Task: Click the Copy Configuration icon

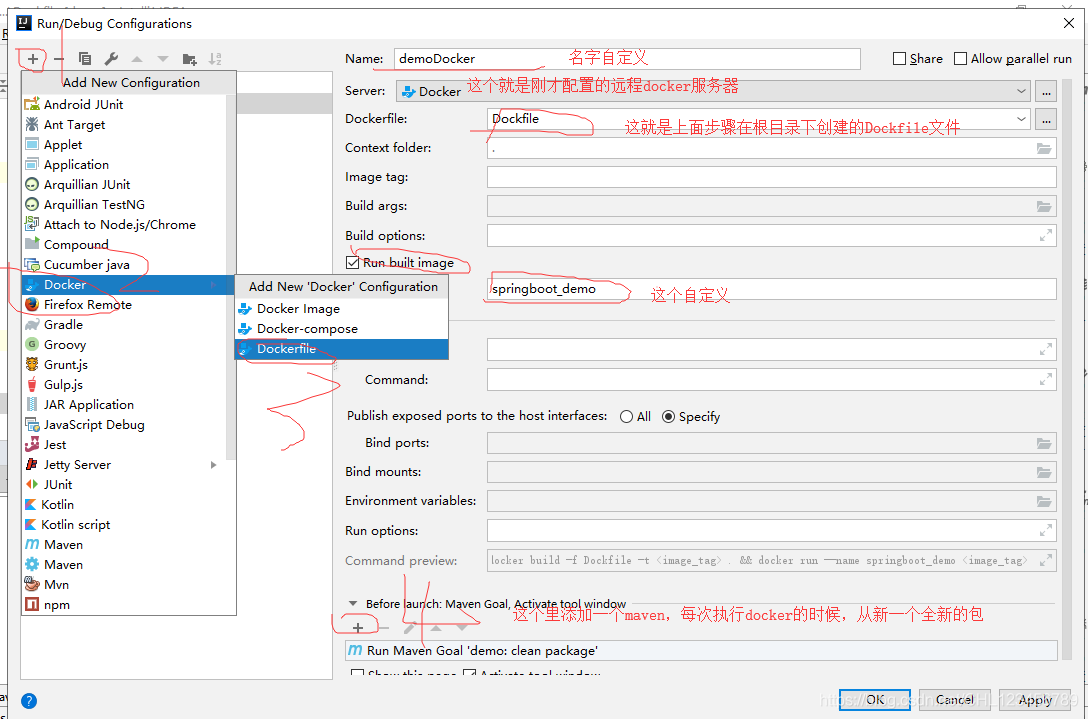Action: 85,59
